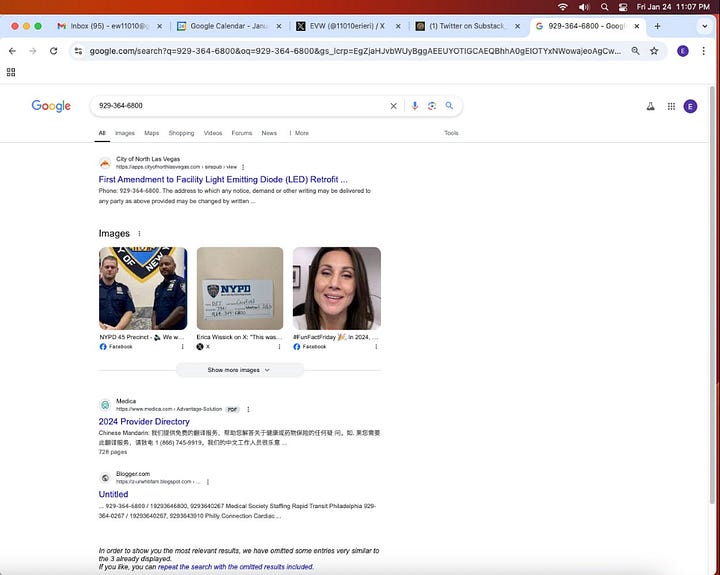Image resolution: width=720 pixels, height=575 pixels.
Task: Open the NYPD card image thumbnail
Action: pos(240,288)
